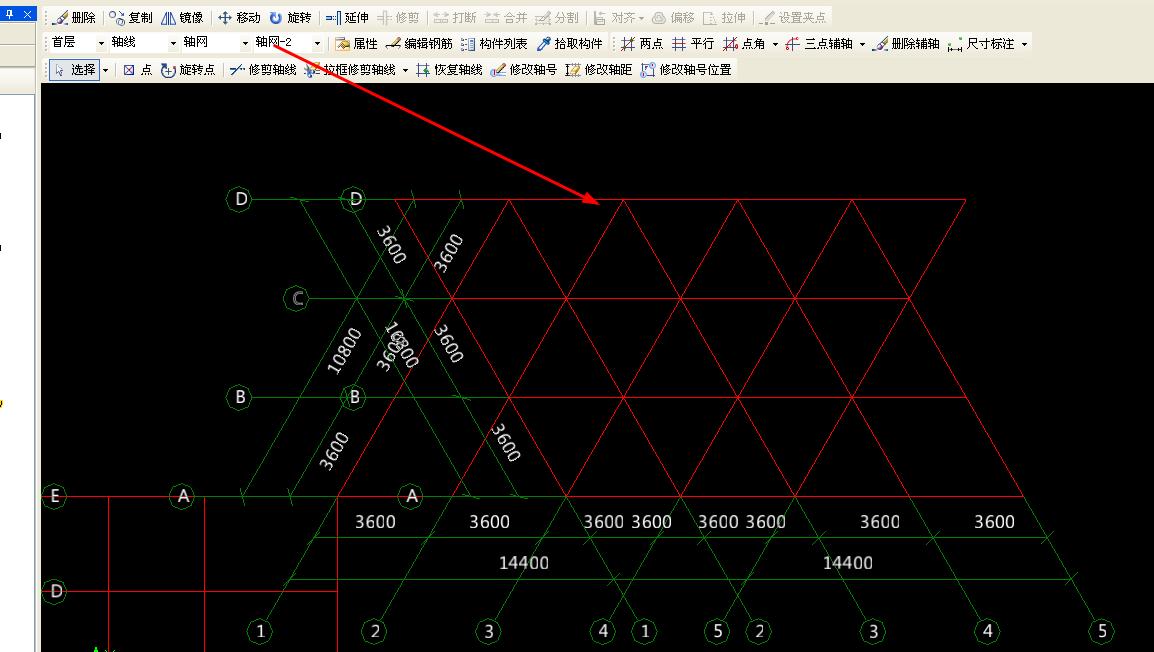Viewport: 1154px width, 652px height.
Task: Choose the 移动 (Move) tool
Action: point(239,17)
